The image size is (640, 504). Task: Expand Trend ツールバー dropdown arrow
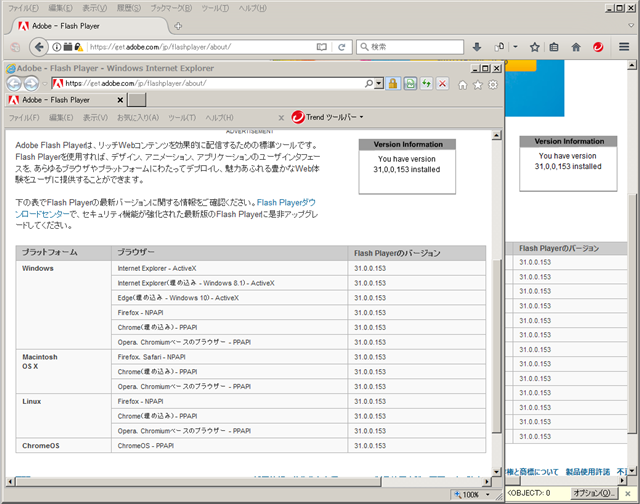pyautogui.click(x=361, y=118)
